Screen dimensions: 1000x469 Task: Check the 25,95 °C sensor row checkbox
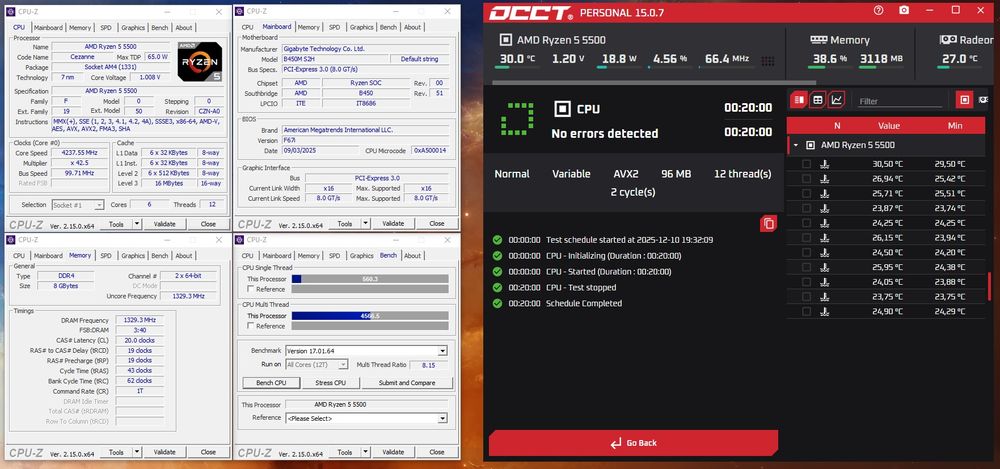tap(806, 267)
